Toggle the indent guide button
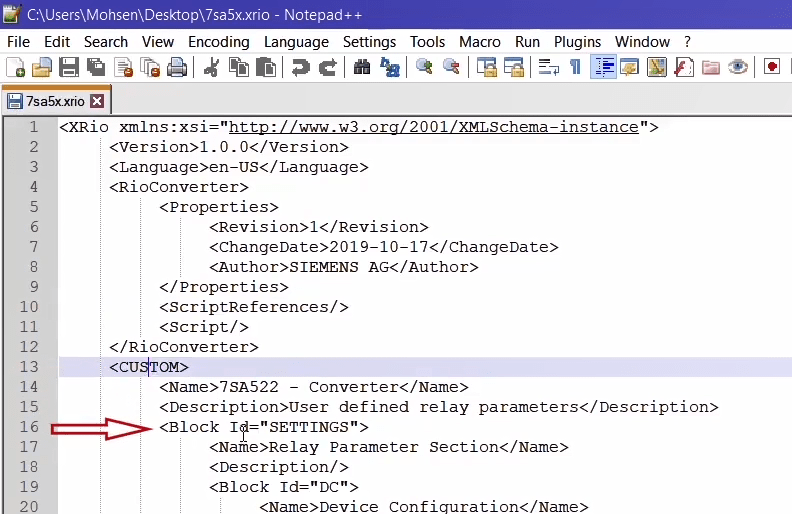 (x=603, y=68)
